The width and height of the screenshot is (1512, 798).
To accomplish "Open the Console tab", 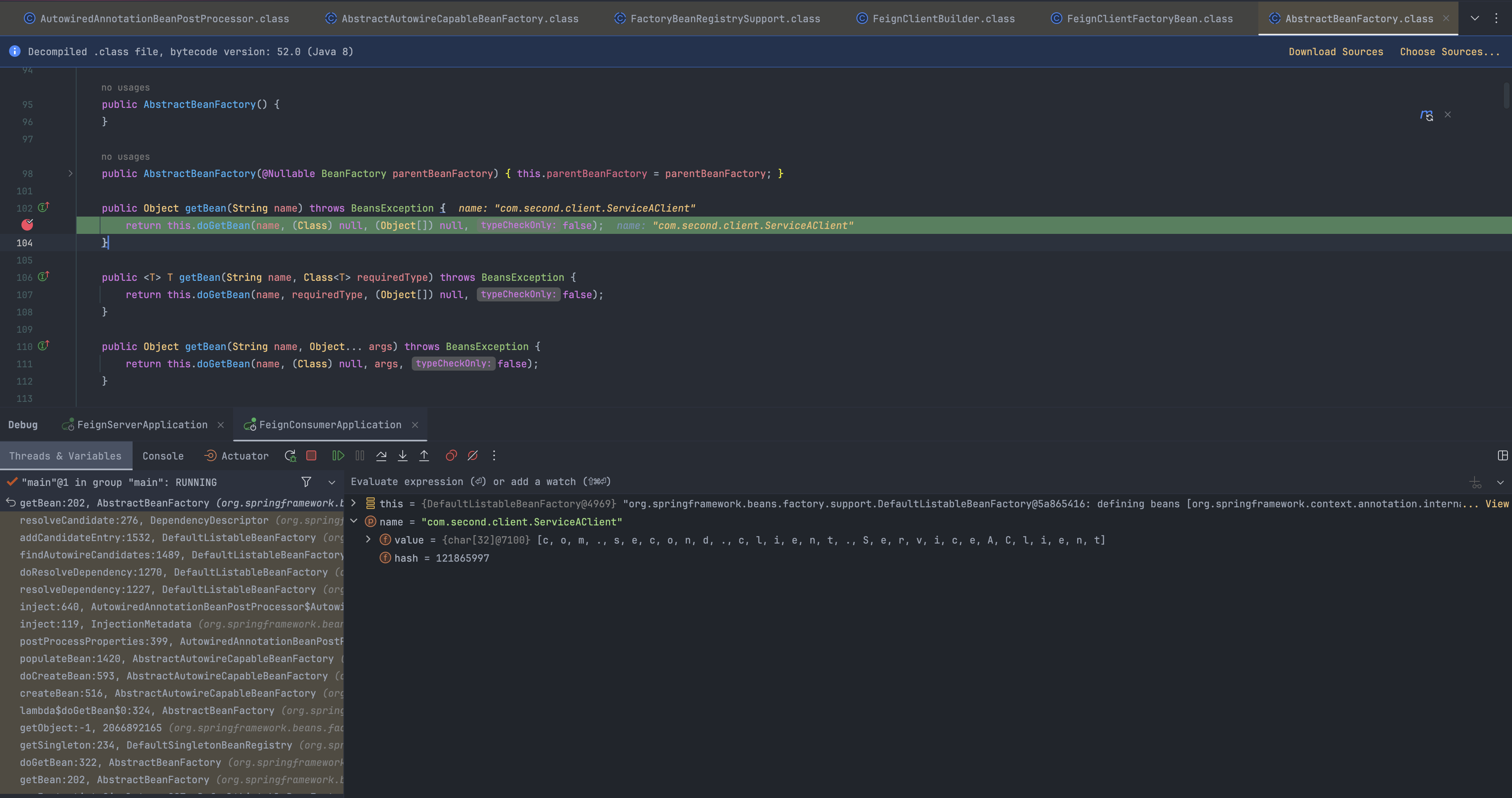I will coord(163,456).
